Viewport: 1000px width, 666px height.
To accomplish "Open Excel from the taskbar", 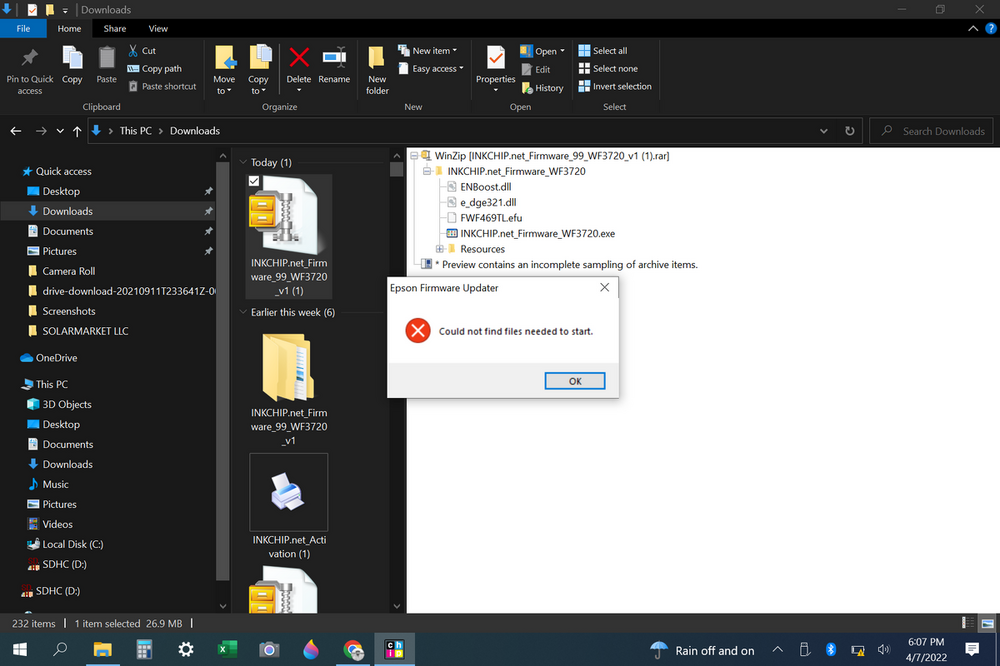I will click(227, 649).
